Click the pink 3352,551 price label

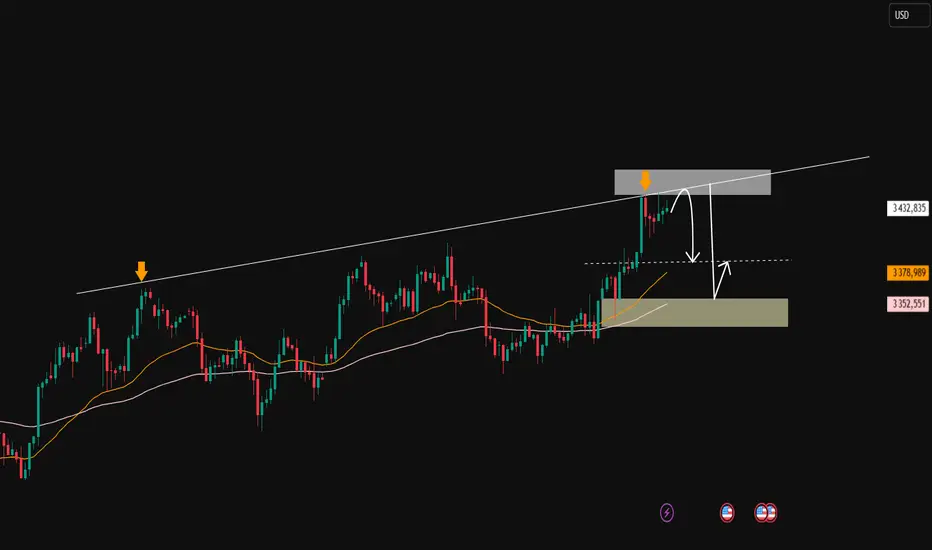click(x=908, y=304)
